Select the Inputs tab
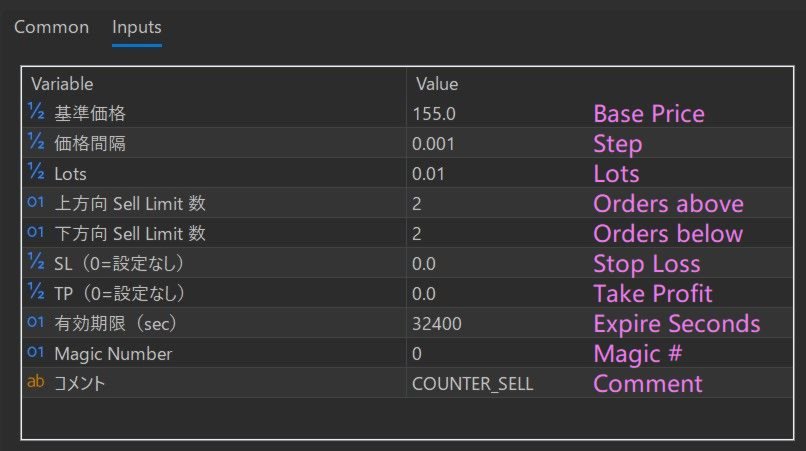The width and height of the screenshot is (806, 451). pyautogui.click(x=137, y=27)
